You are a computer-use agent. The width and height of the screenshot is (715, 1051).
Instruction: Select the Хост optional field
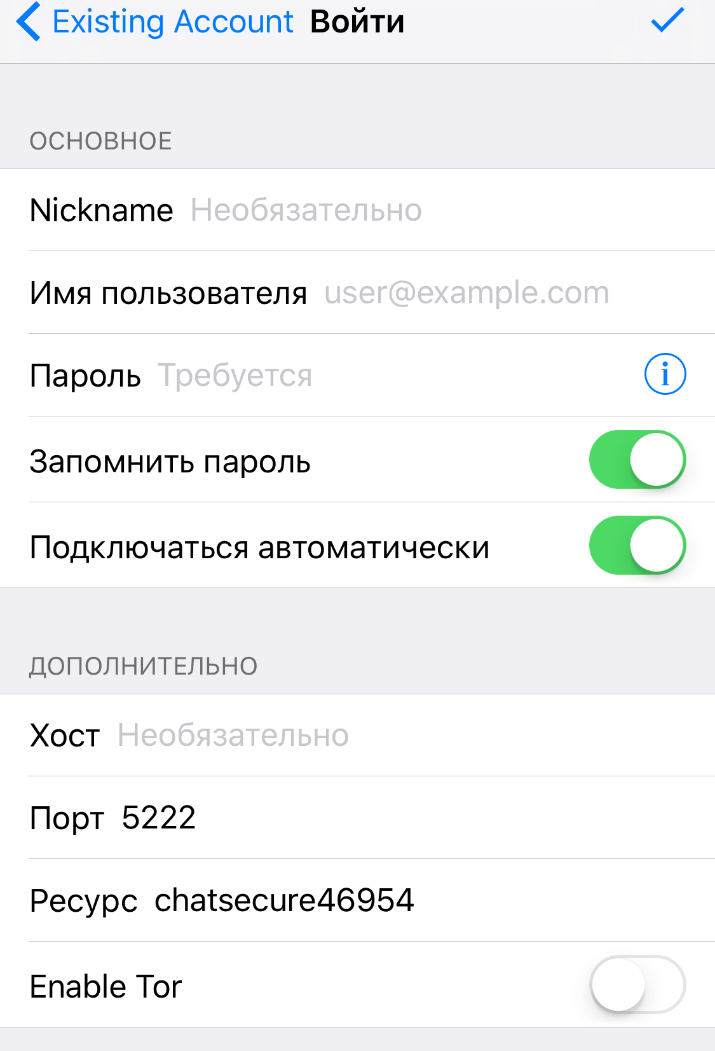coord(415,735)
